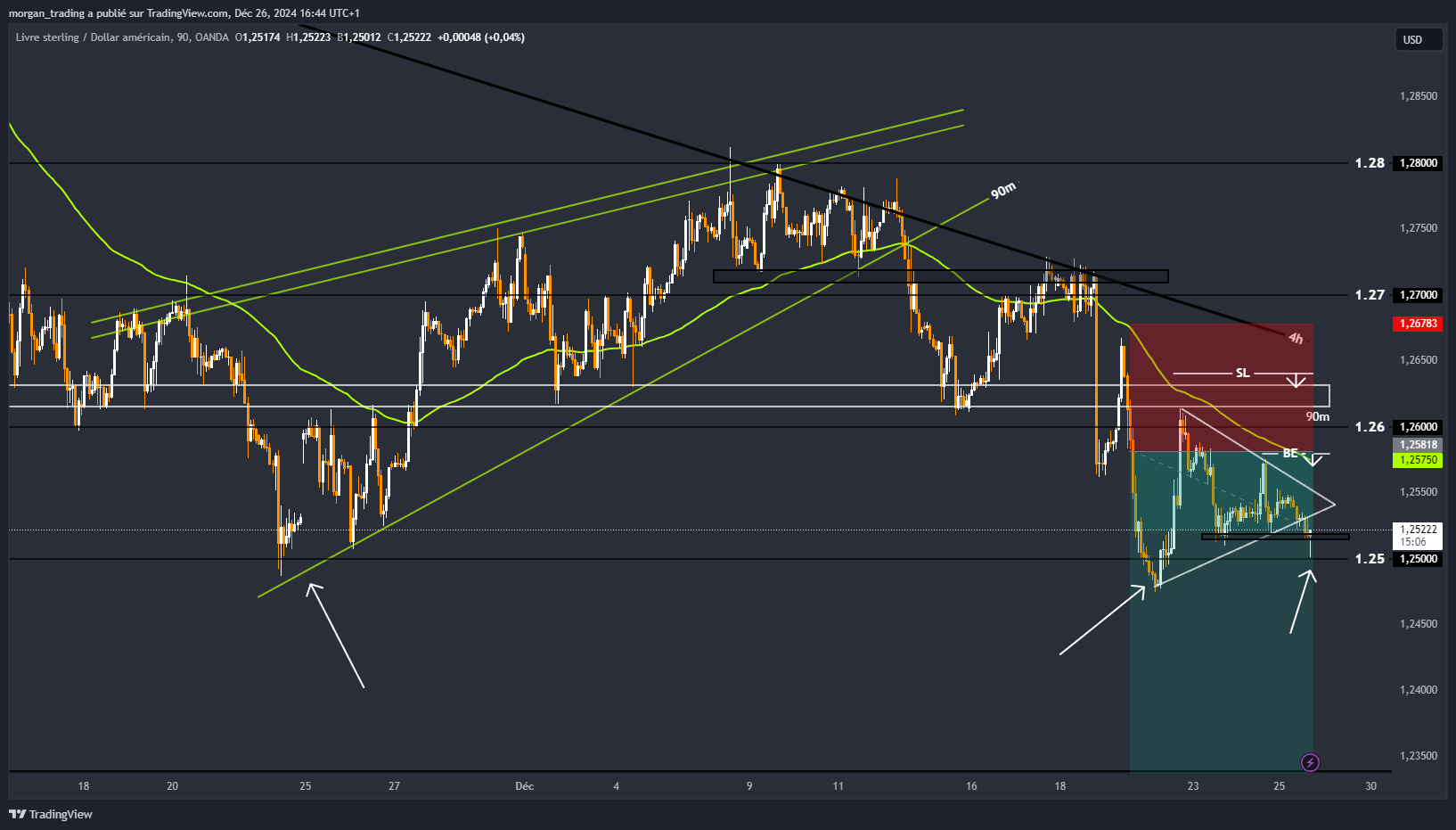Click the 1,27000 price axis label

pos(1418,295)
